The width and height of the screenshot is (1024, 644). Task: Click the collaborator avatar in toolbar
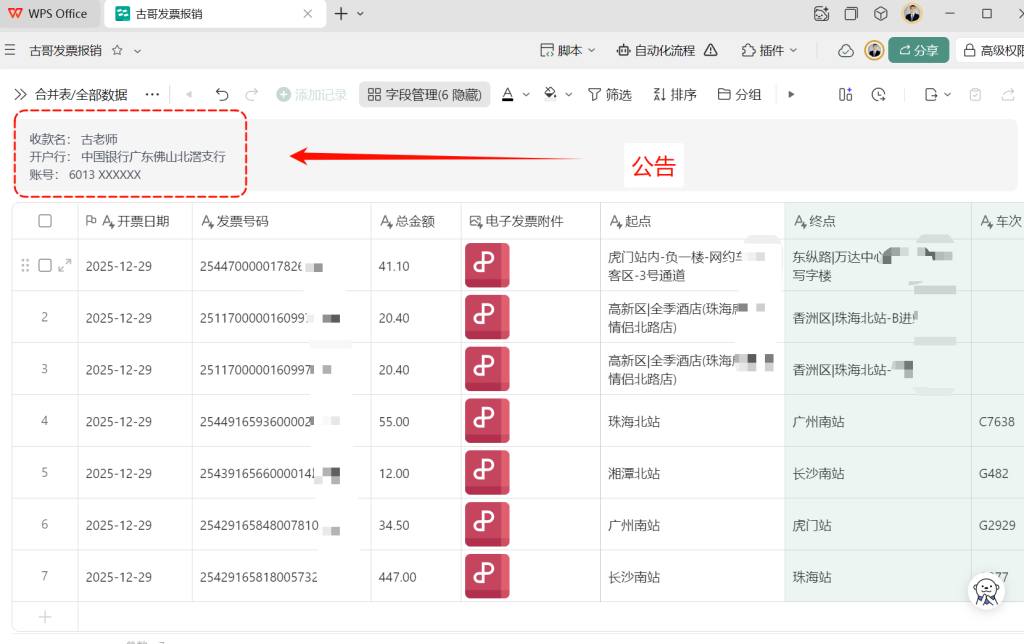[874, 50]
